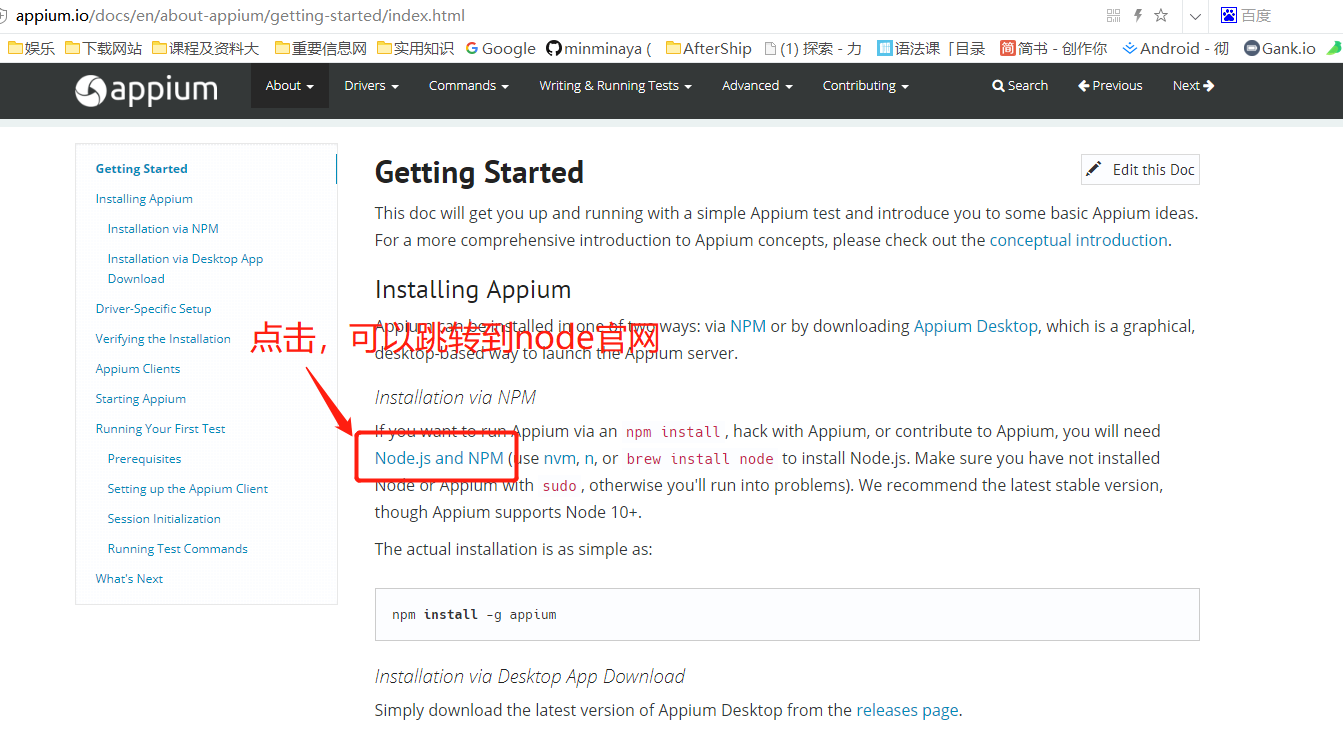
Task: Select Installing Appium in sidebar
Action: click(144, 199)
